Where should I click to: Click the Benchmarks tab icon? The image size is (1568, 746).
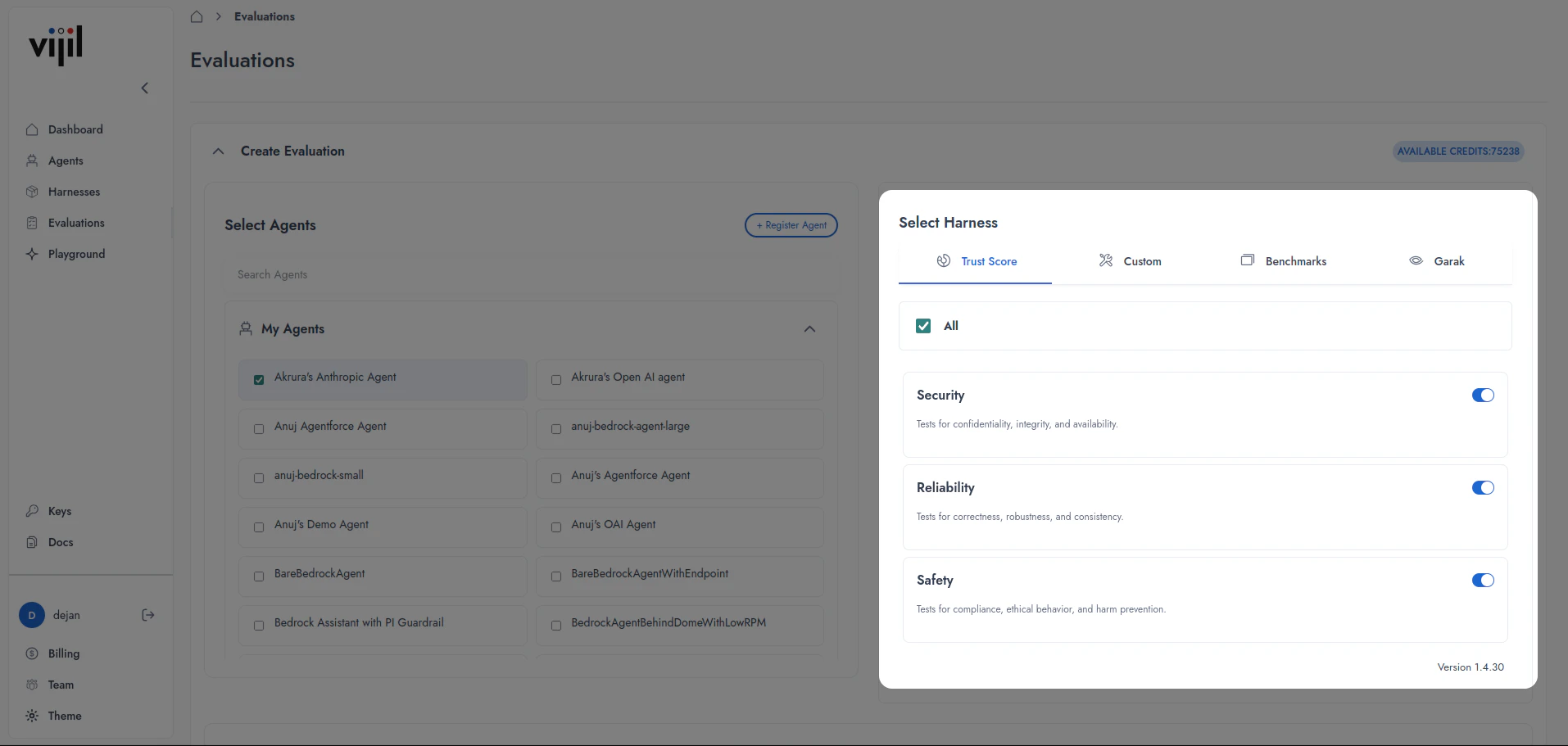coord(1248,260)
